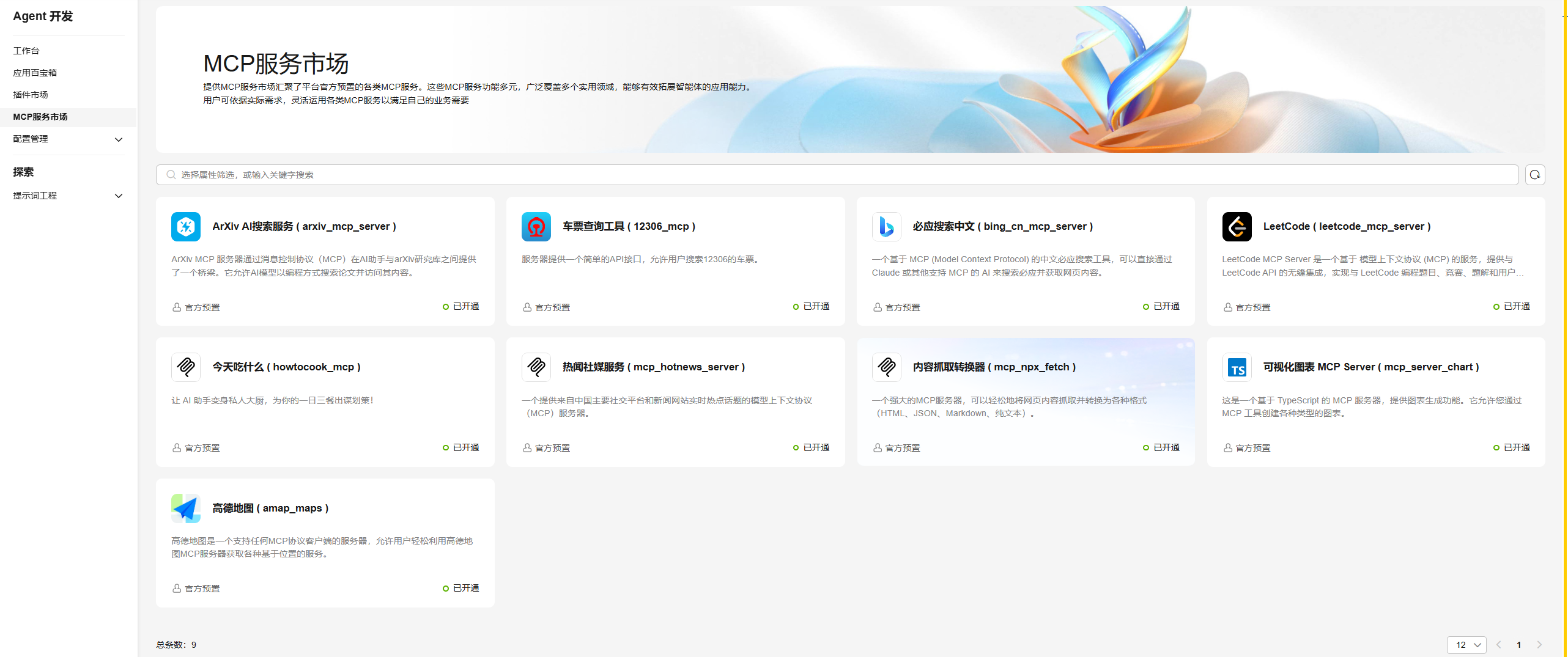The image size is (1568, 657).
Task: Expand the 提示词工程 sidebar section
Action: click(x=119, y=196)
